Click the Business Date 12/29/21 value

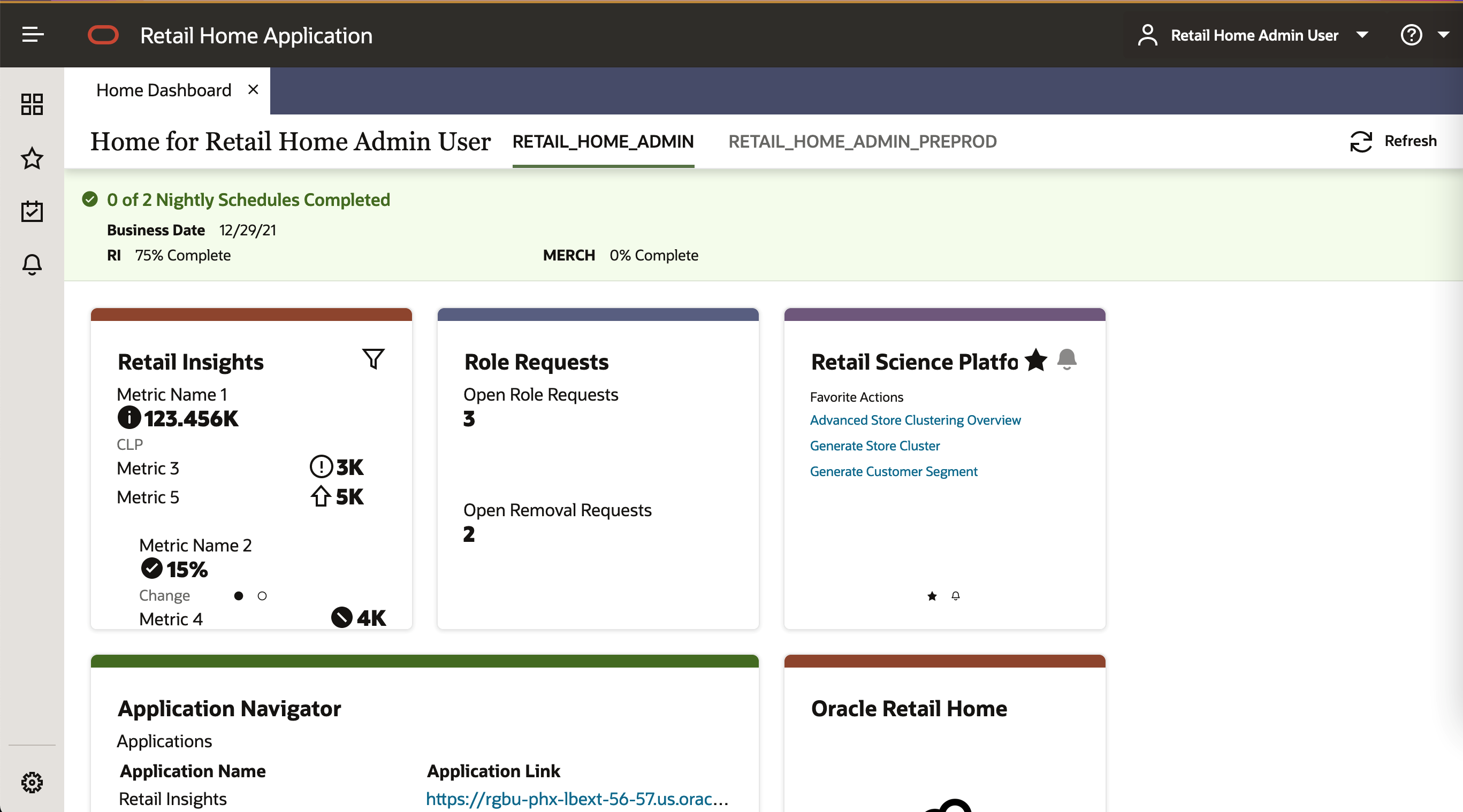(248, 230)
